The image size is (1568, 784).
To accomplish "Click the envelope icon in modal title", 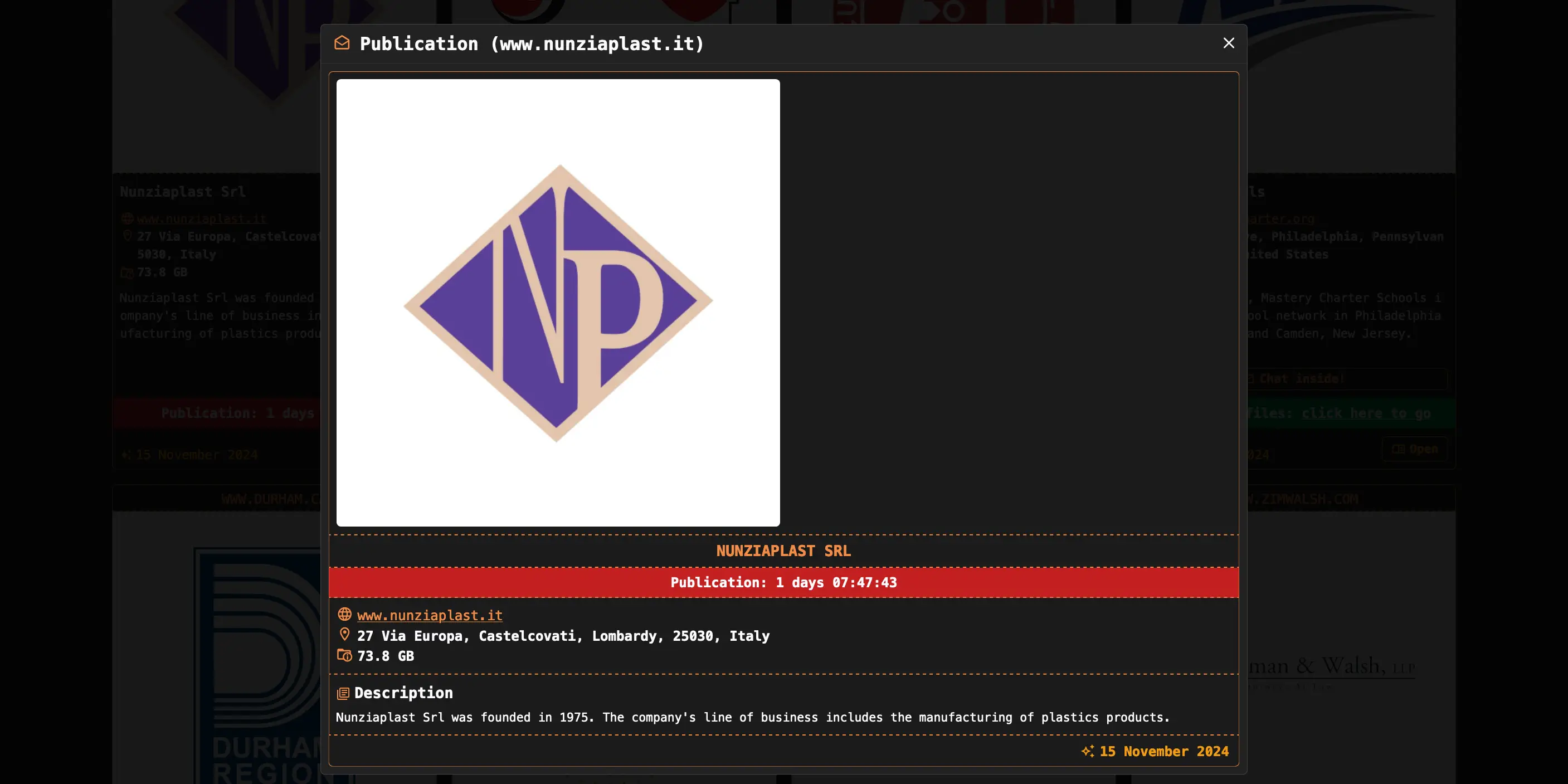I will pyautogui.click(x=342, y=43).
